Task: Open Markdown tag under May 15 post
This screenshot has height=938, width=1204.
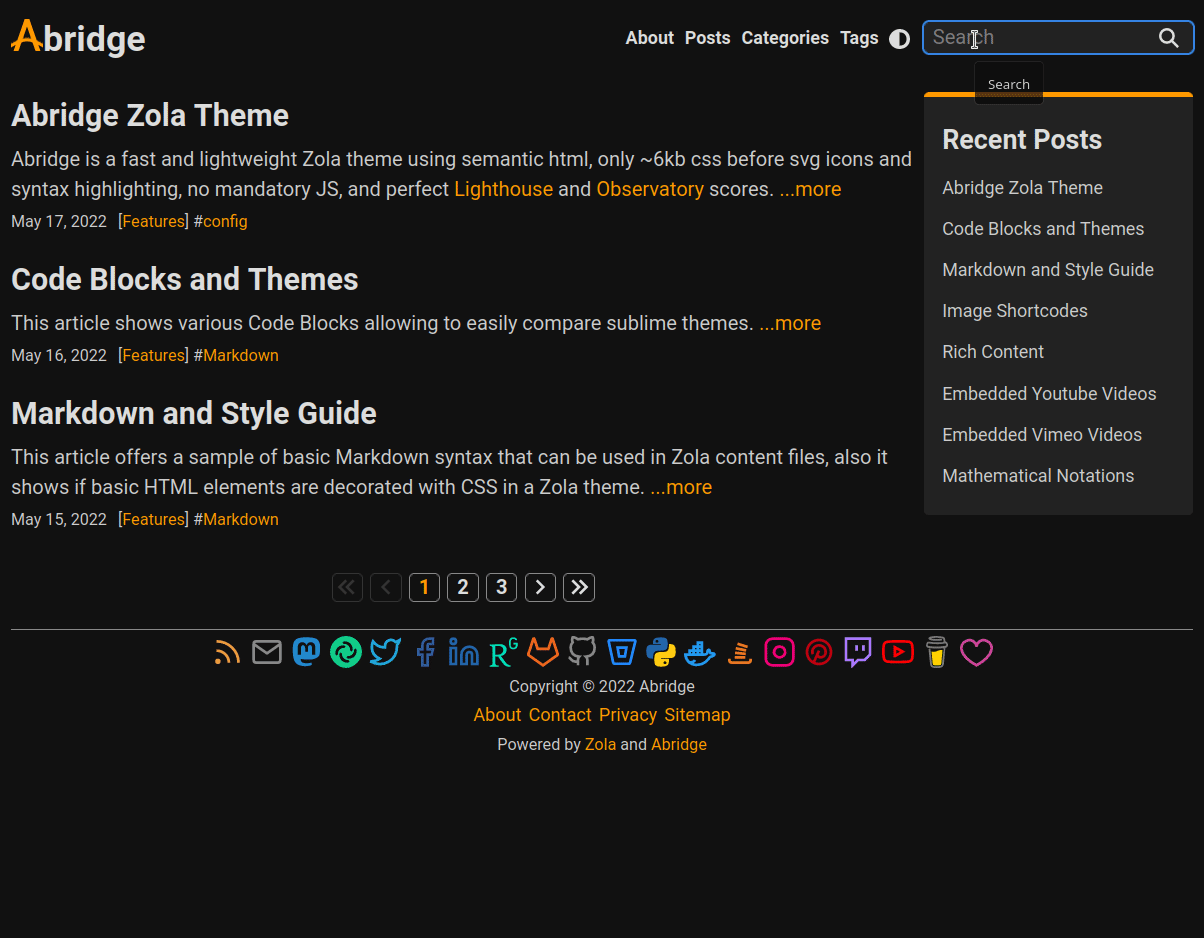Action: (x=241, y=519)
